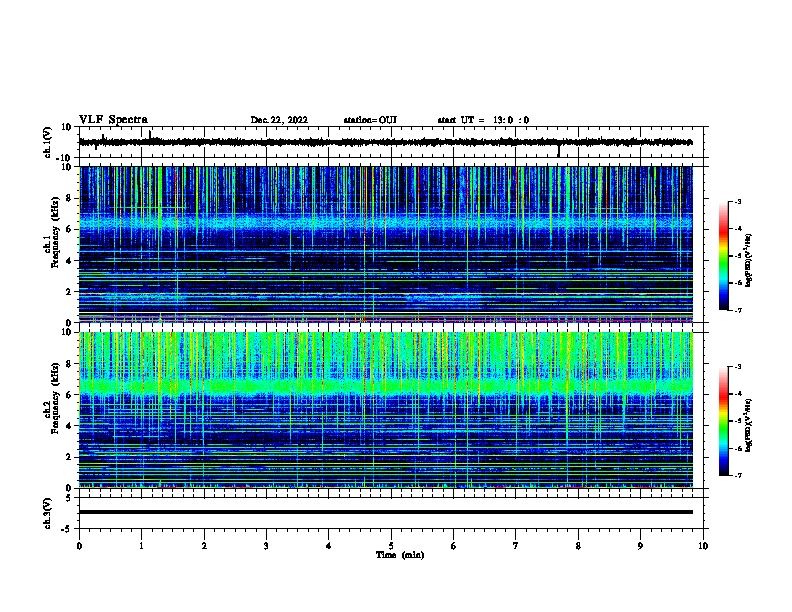The height and width of the screenshot is (612, 792).
Task: Click the ch.2 spectrogram green 6-7 kHz band
Action: (x=385, y=387)
